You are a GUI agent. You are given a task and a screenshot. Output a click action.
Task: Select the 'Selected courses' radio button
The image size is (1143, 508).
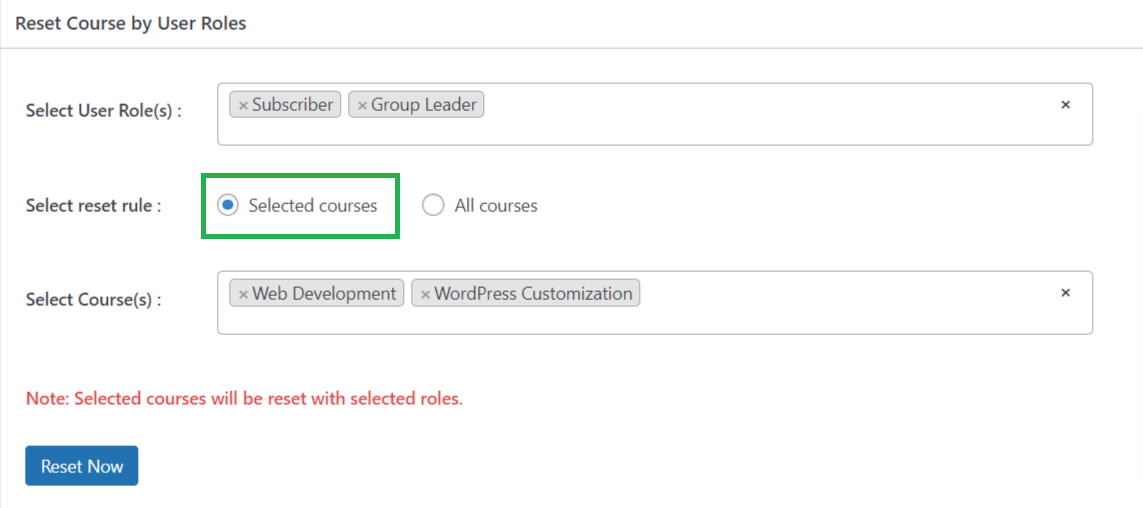(228, 206)
